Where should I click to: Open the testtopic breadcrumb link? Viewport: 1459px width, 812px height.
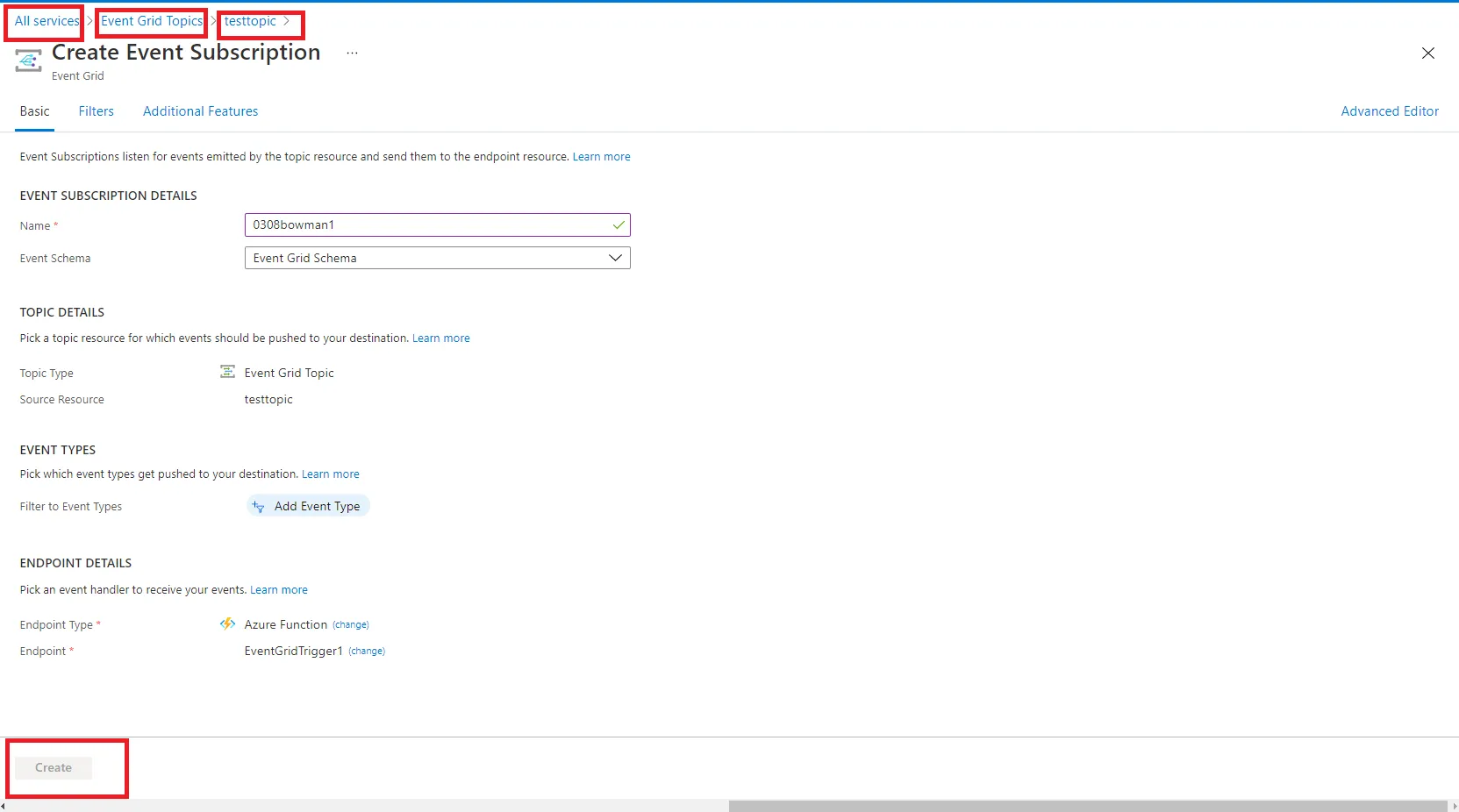coord(250,21)
